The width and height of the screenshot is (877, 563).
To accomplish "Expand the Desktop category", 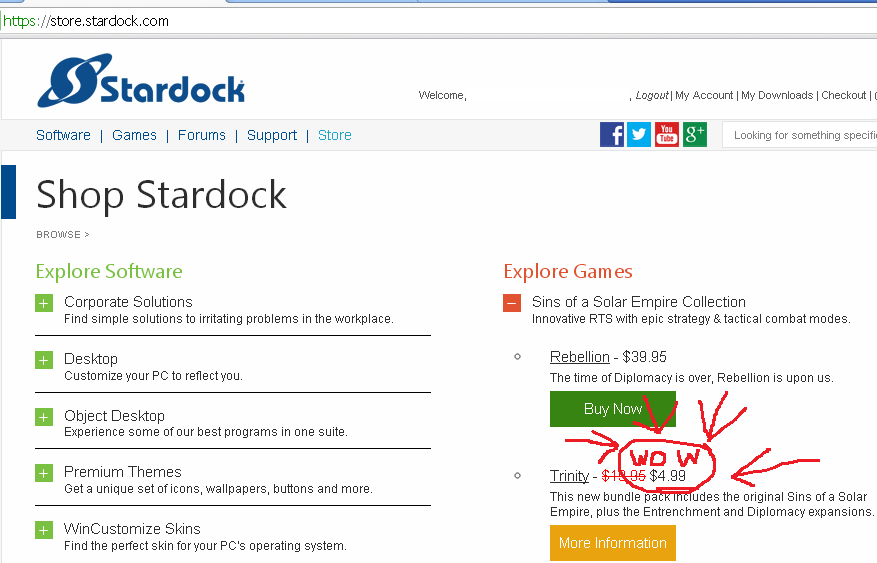I will (44, 360).
